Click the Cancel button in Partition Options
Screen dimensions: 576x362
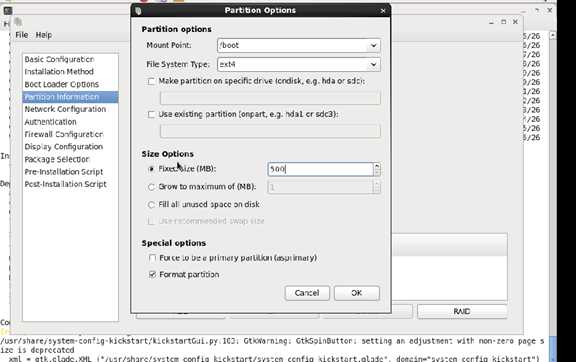click(307, 293)
